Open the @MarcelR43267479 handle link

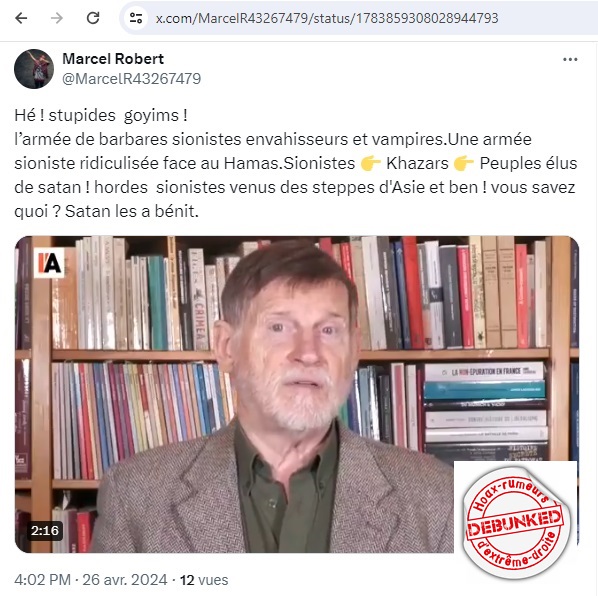click(x=132, y=79)
